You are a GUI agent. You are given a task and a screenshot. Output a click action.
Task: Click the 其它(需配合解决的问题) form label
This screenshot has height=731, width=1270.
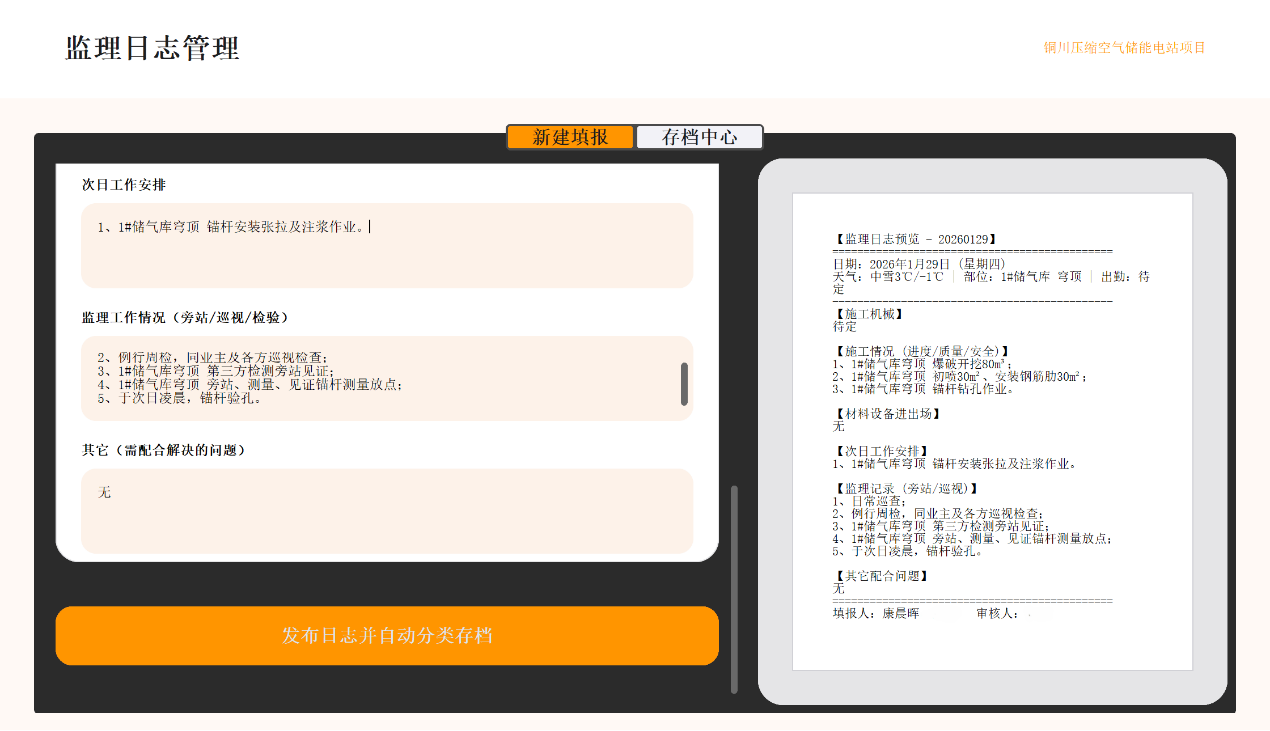[x=164, y=450]
